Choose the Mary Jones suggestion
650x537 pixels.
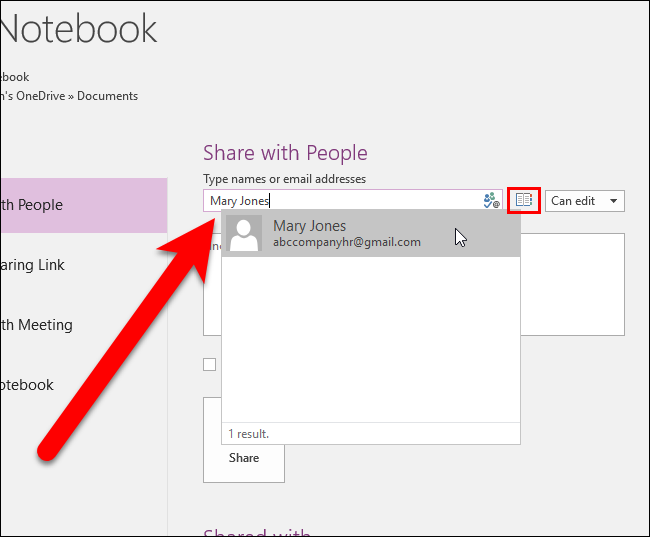371,233
